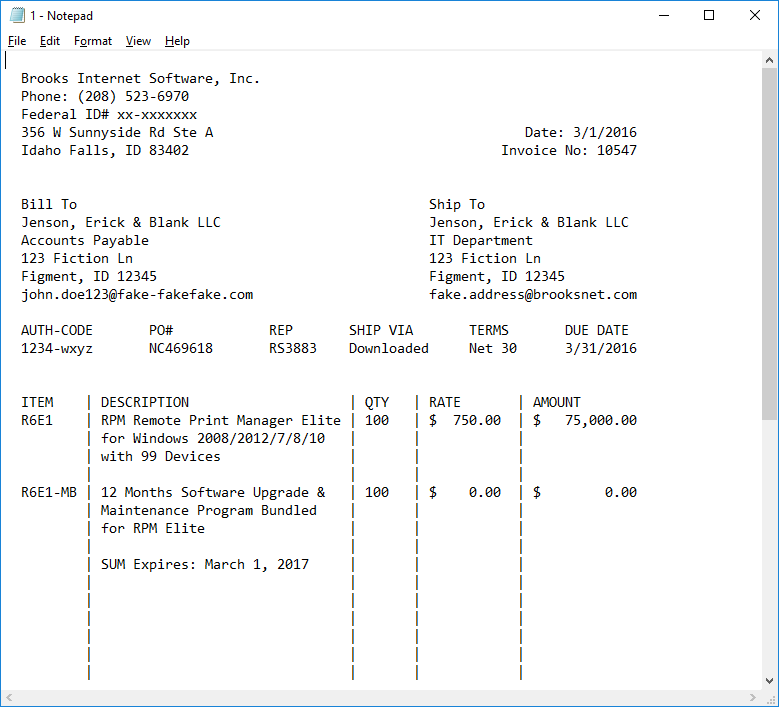Image resolution: width=779 pixels, height=707 pixels.
Task: Click the item code R6E1-MB
Action: click(49, 493)
